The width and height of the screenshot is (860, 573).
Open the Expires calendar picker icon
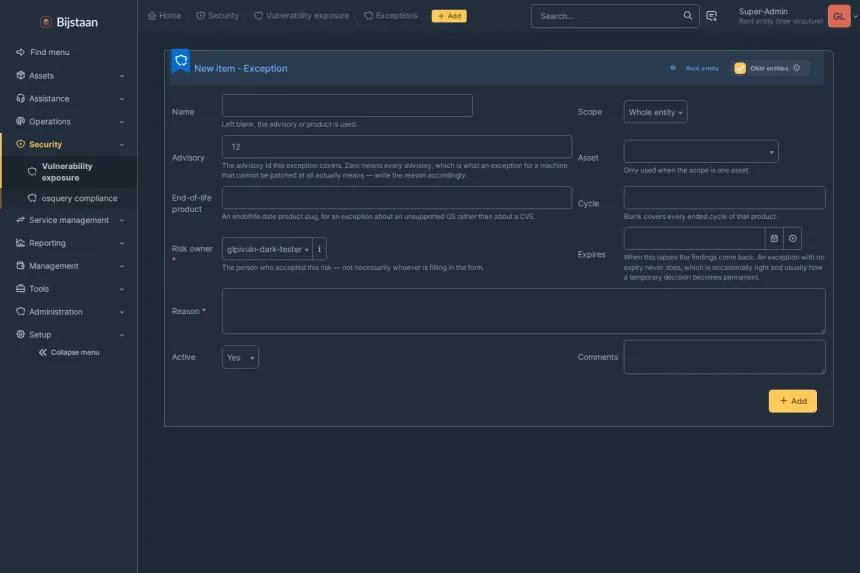tap(774, 239)
